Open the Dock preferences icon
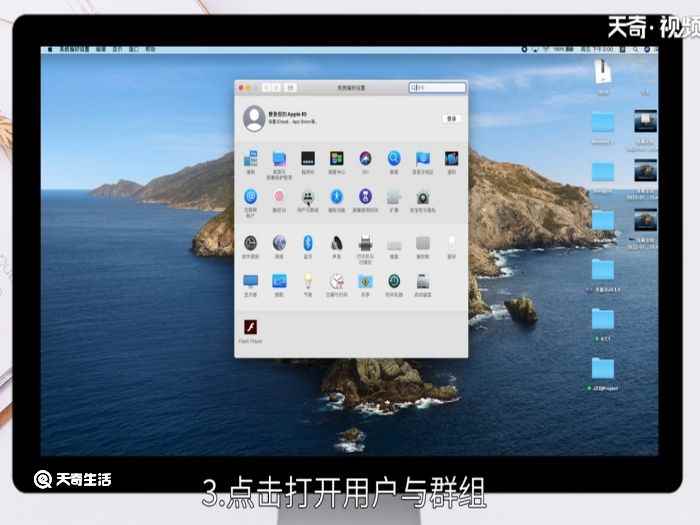Image resolution: width=700 pixels, height=525 pixels. tap(308, 158)
